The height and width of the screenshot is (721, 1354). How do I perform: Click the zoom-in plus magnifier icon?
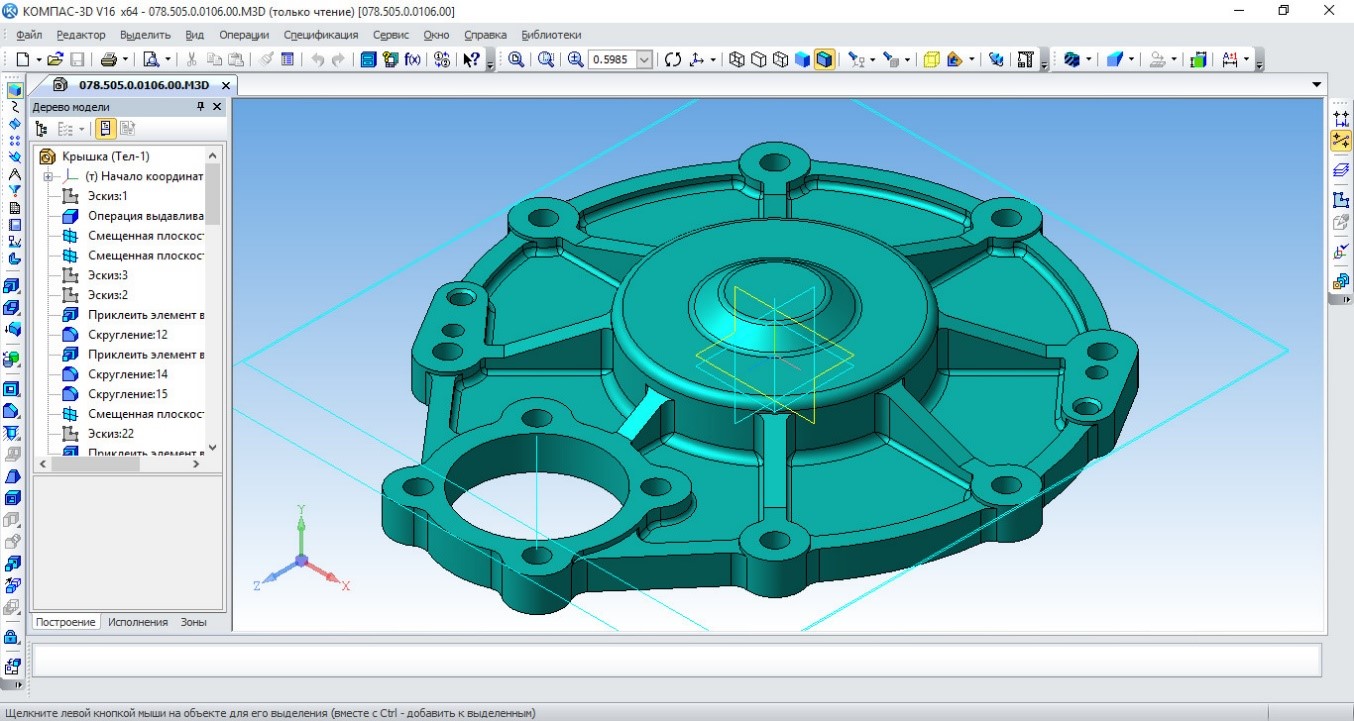coord(575,60)
